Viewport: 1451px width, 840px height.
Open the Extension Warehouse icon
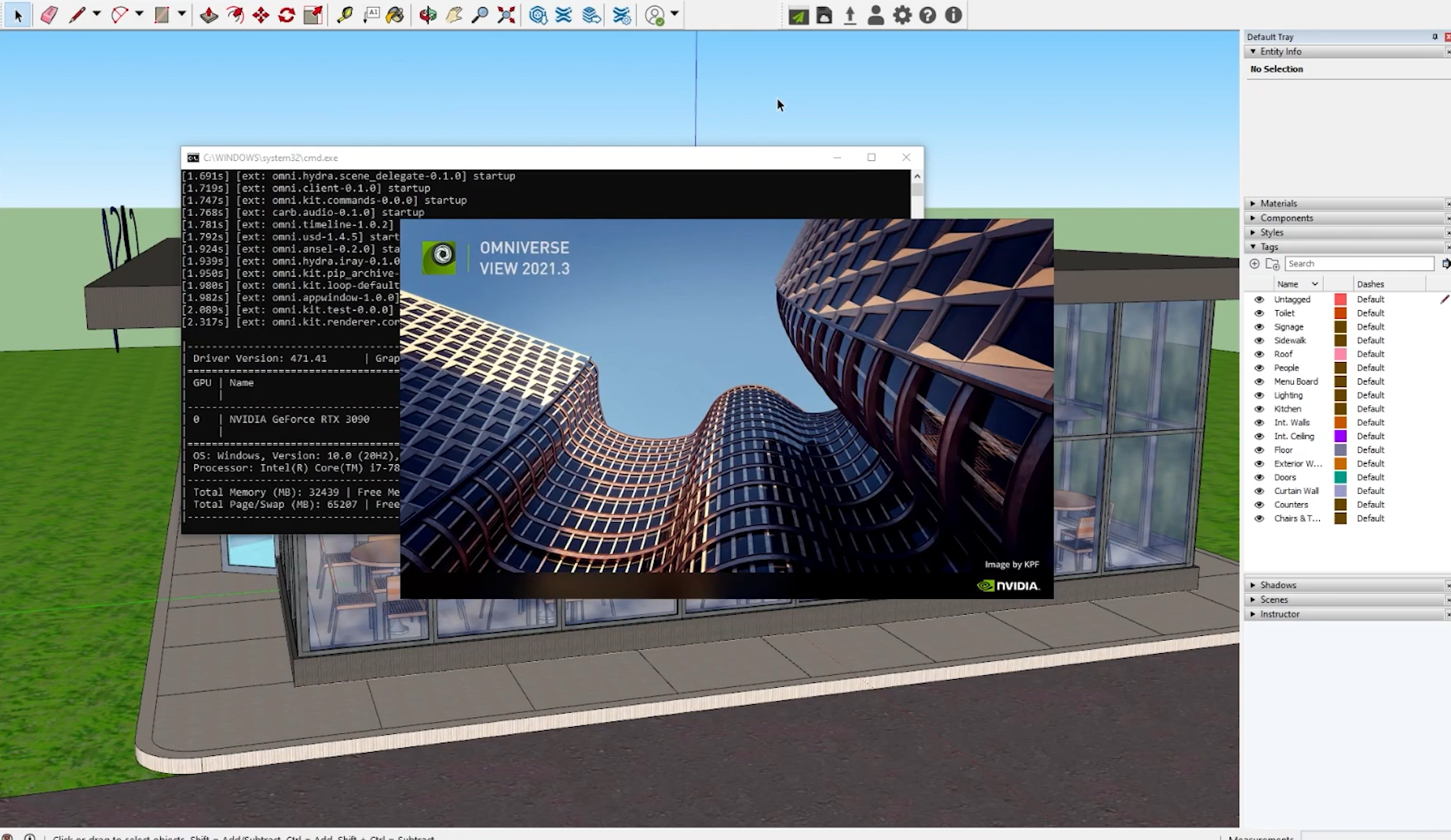(564, 15)
